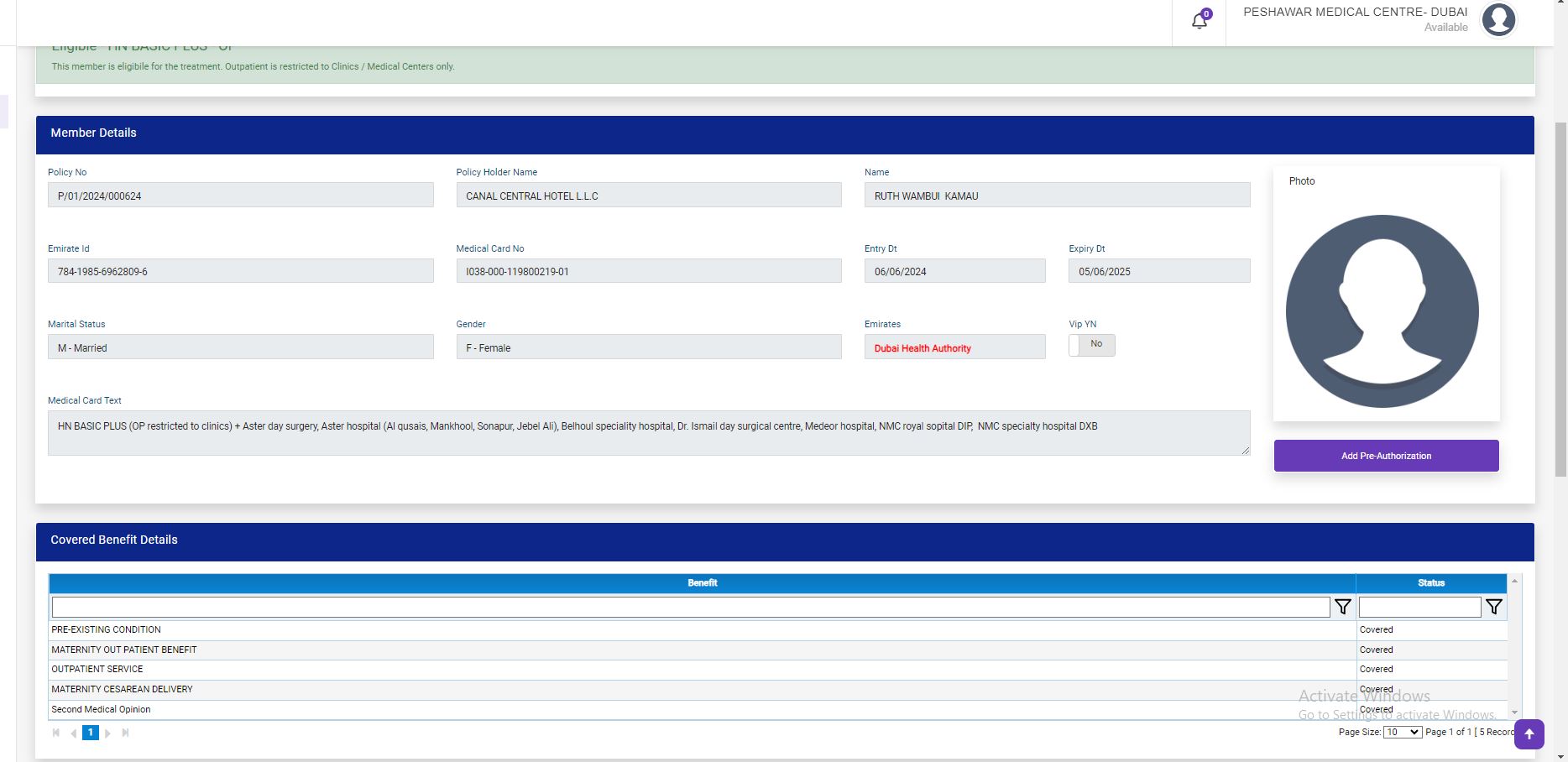Sort by the Benefit column header
The width and height of the screenshot is (1568, 762).
click(702, 583)
